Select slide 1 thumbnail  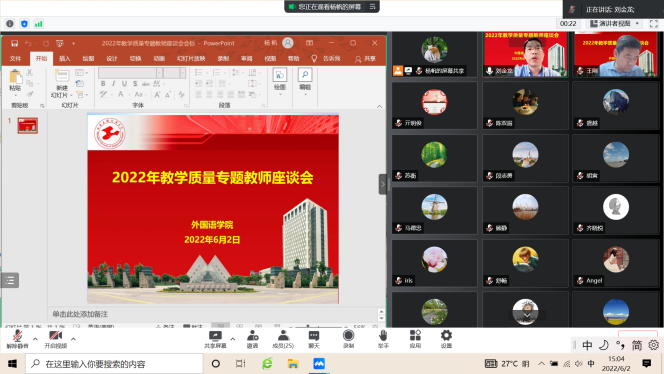coord(28,125)
